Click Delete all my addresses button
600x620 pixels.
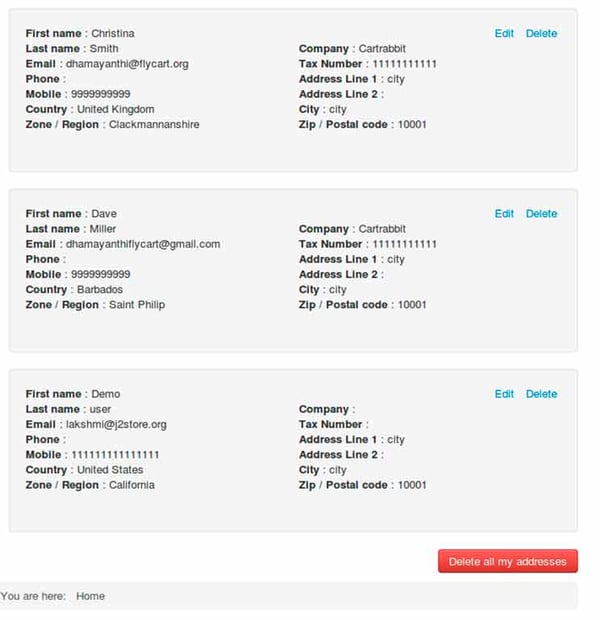tap(507, 561)
